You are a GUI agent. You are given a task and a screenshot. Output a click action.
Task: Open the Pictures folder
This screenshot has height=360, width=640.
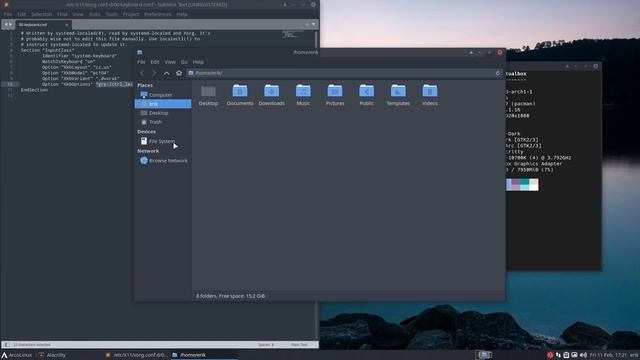tap(335, 95)
